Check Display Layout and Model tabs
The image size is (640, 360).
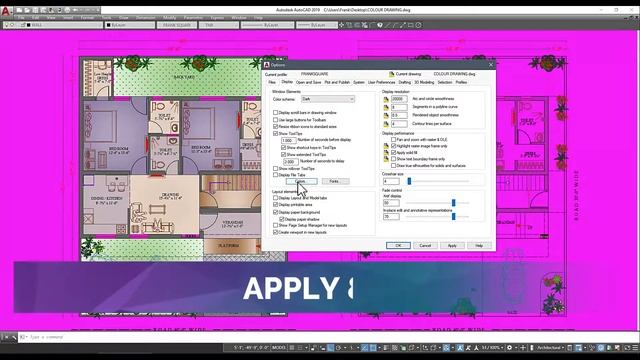pyautogui.click(x=276, y=198)
